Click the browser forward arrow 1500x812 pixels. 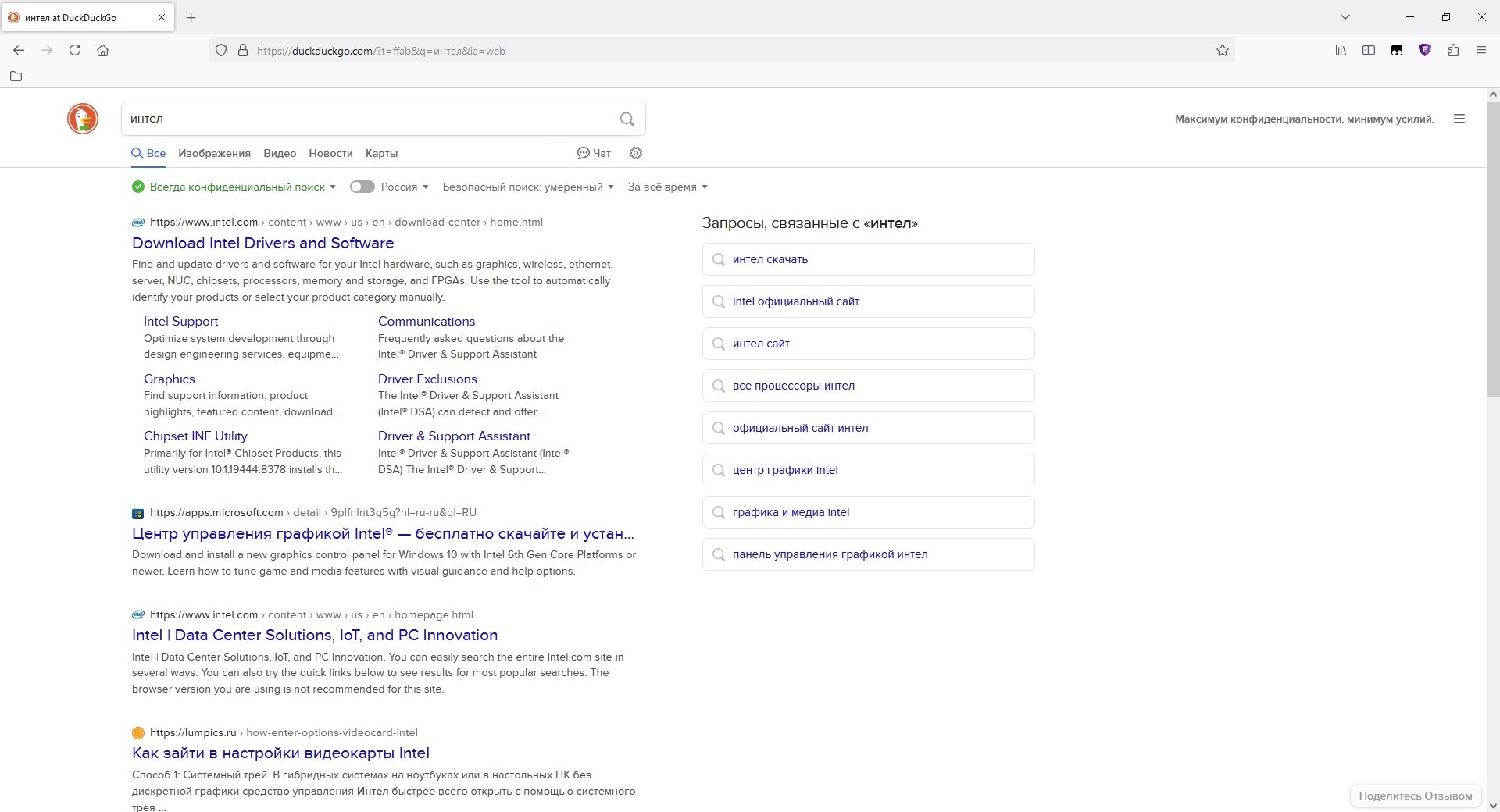[x=47, y=50]
